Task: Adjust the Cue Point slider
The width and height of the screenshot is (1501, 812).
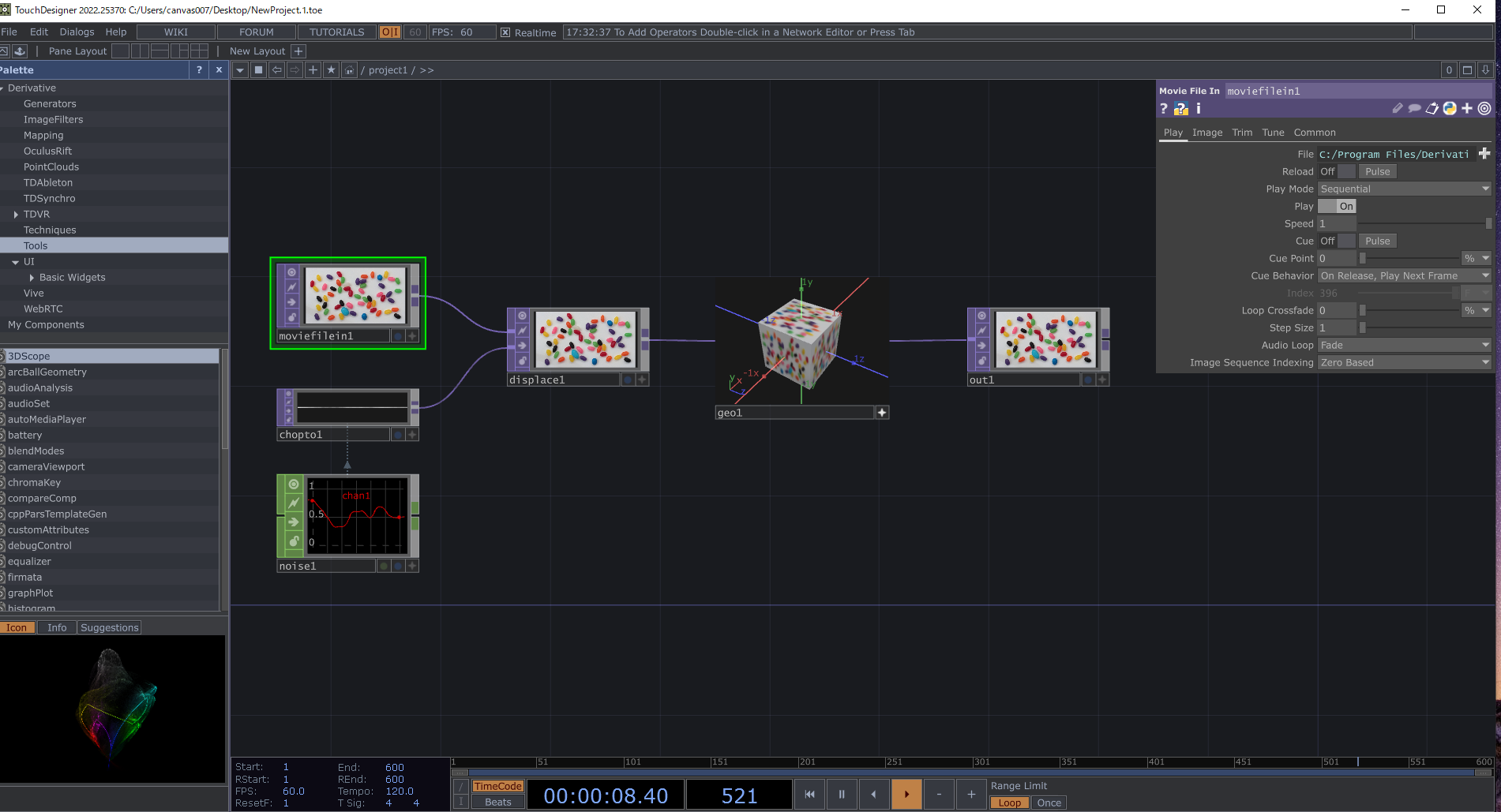Action: point(1409,258)
